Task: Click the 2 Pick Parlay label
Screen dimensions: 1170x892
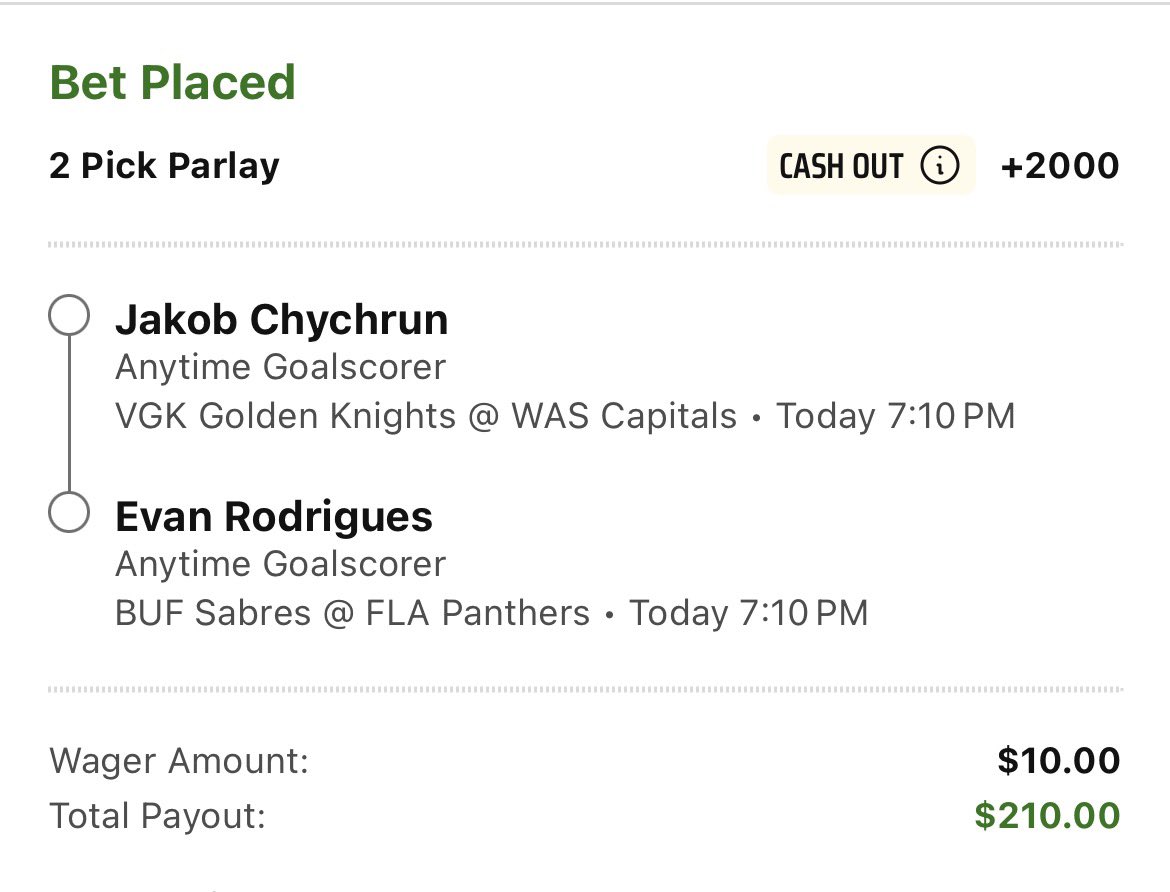Action: point(164,166)
